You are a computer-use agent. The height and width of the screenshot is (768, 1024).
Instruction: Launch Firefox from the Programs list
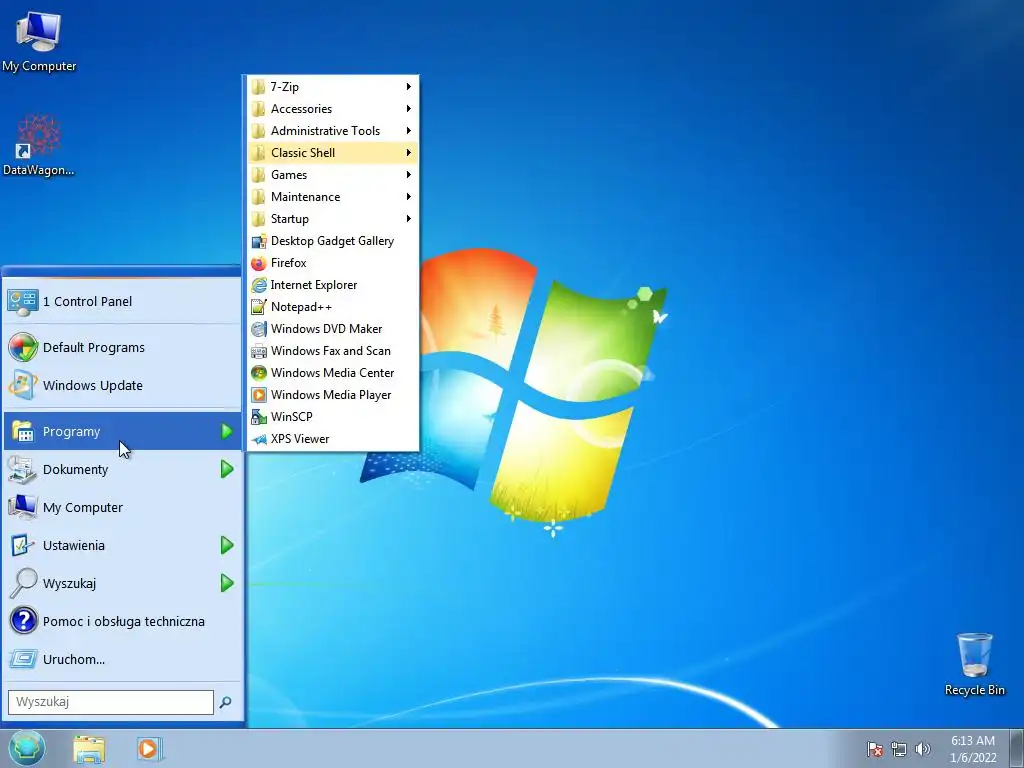click(332, 263)
